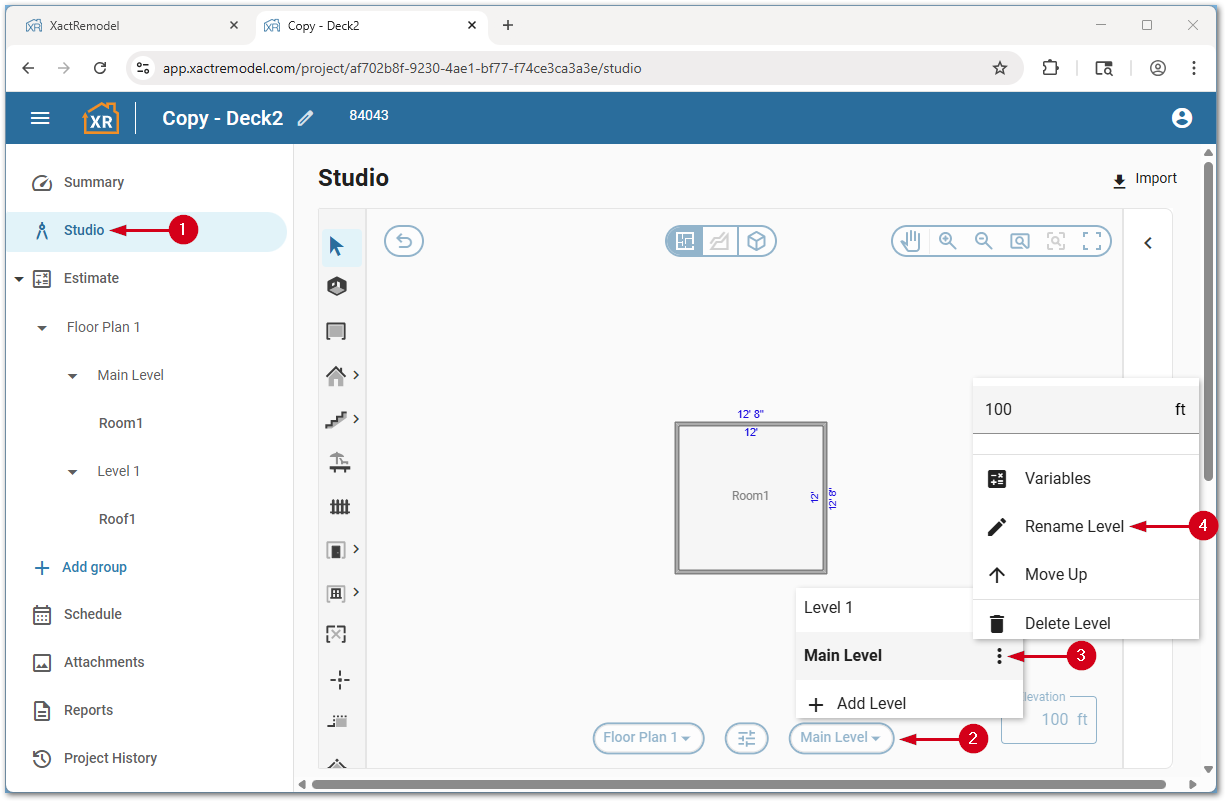Image resolution: width=1226 pixels, height=802 pixels.
Task: Select the arrow pointer tool
Action: tap(337, 246)
